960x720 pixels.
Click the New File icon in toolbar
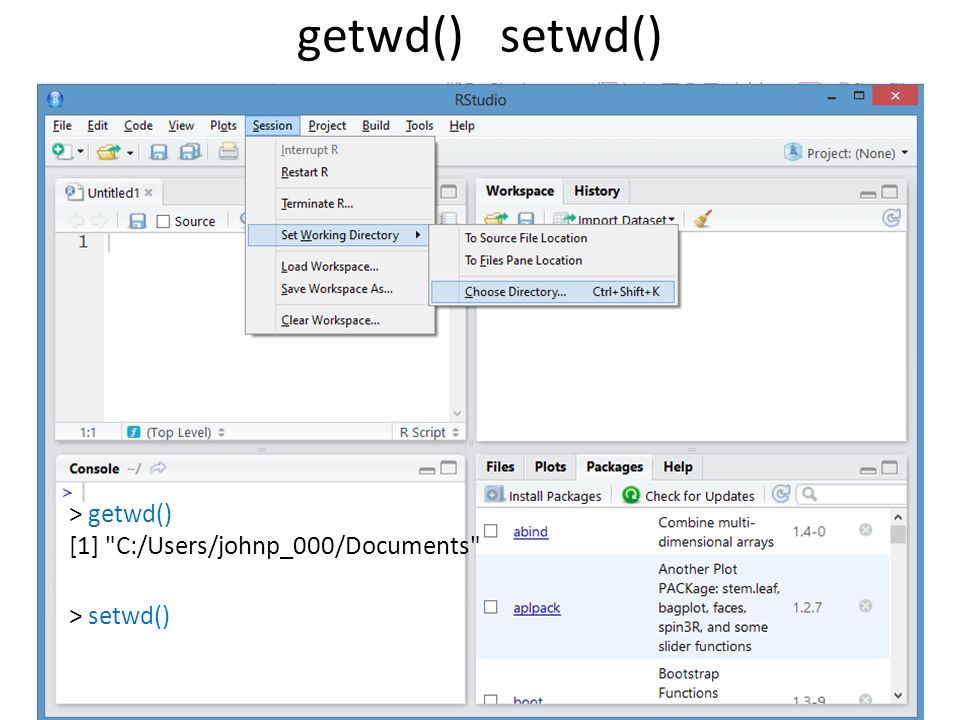(62, 151)
